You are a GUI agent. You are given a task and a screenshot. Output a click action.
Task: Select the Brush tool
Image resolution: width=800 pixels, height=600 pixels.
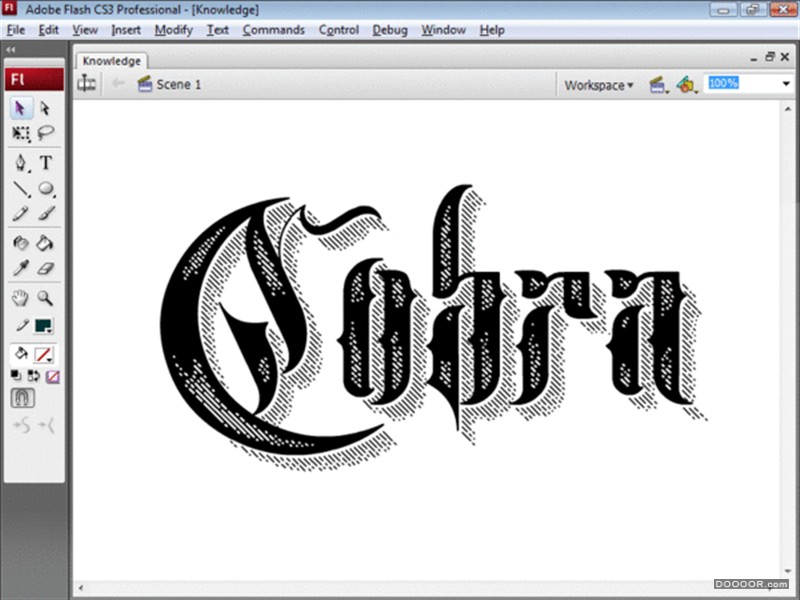tap(45, 213)
